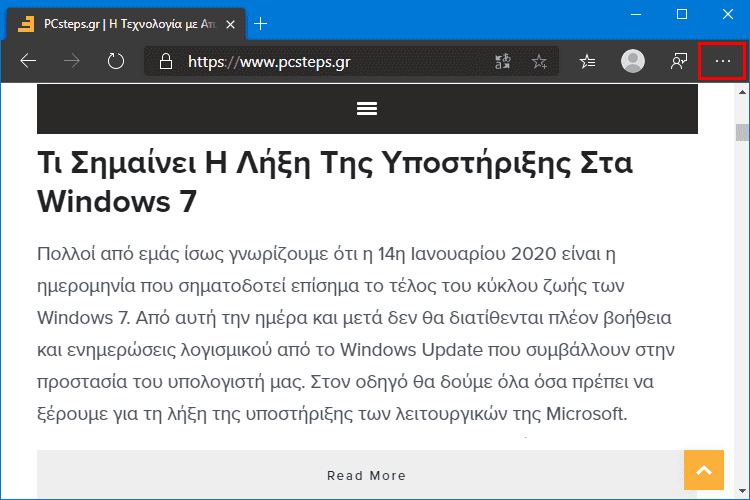
Task: Click the address bar URL
Action: click(x=269, y=62)
